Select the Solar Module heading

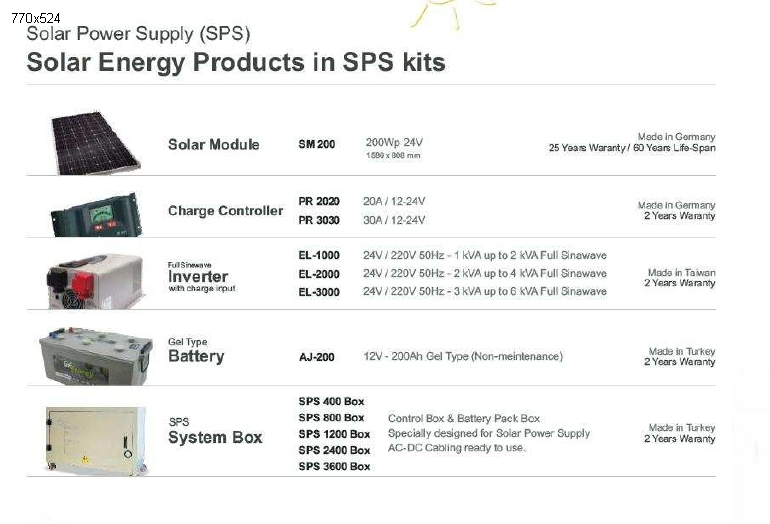point(214,144)
